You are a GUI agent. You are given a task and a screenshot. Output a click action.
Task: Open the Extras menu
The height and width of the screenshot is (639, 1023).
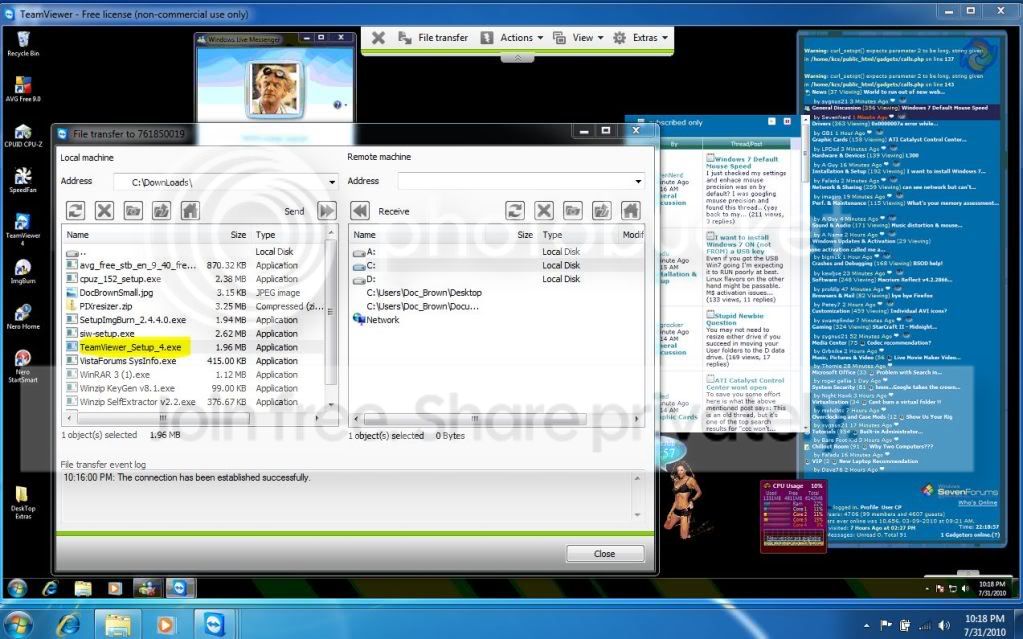click(x=641, y=38)
